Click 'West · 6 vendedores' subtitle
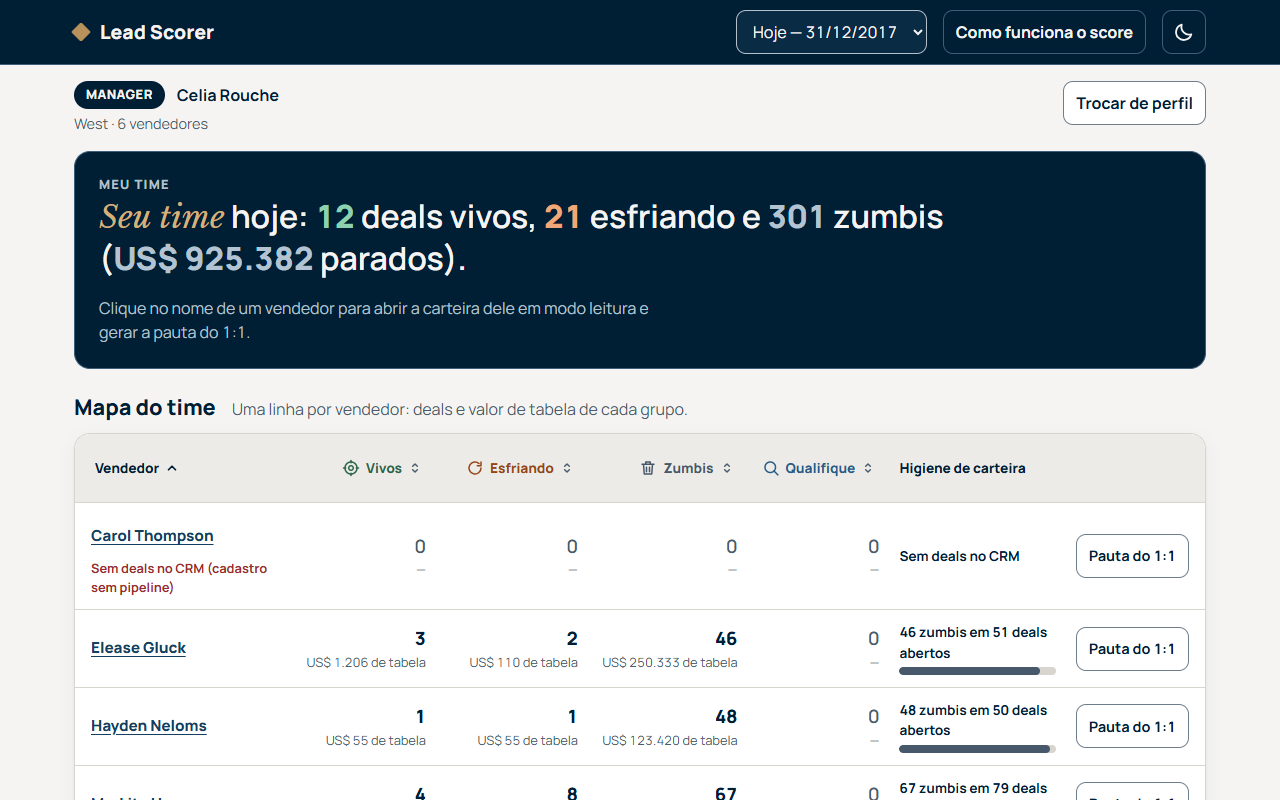This screenshot has width=1280, height=800. [x=141, y=124]
